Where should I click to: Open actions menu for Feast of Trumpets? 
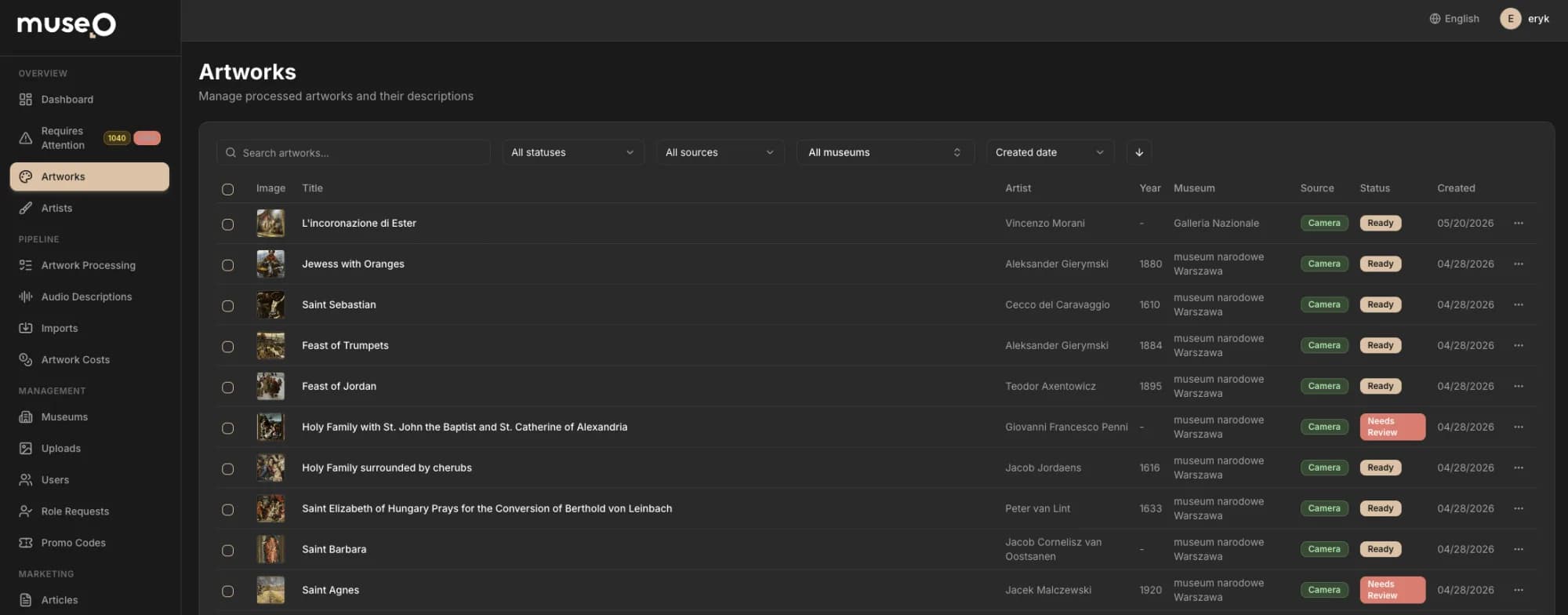(x=1519, y=346)
